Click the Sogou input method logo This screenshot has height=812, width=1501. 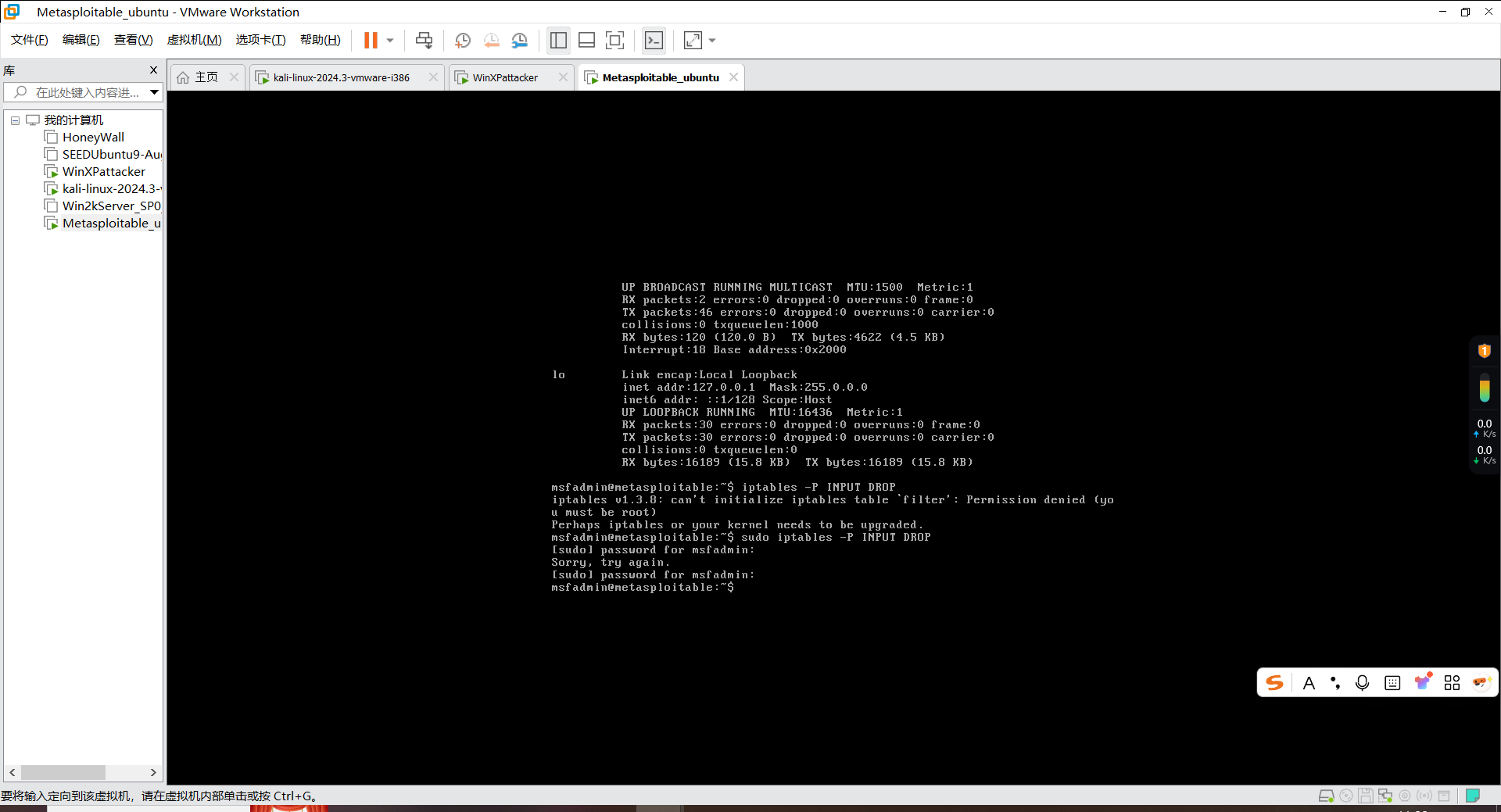[1274, 682]
